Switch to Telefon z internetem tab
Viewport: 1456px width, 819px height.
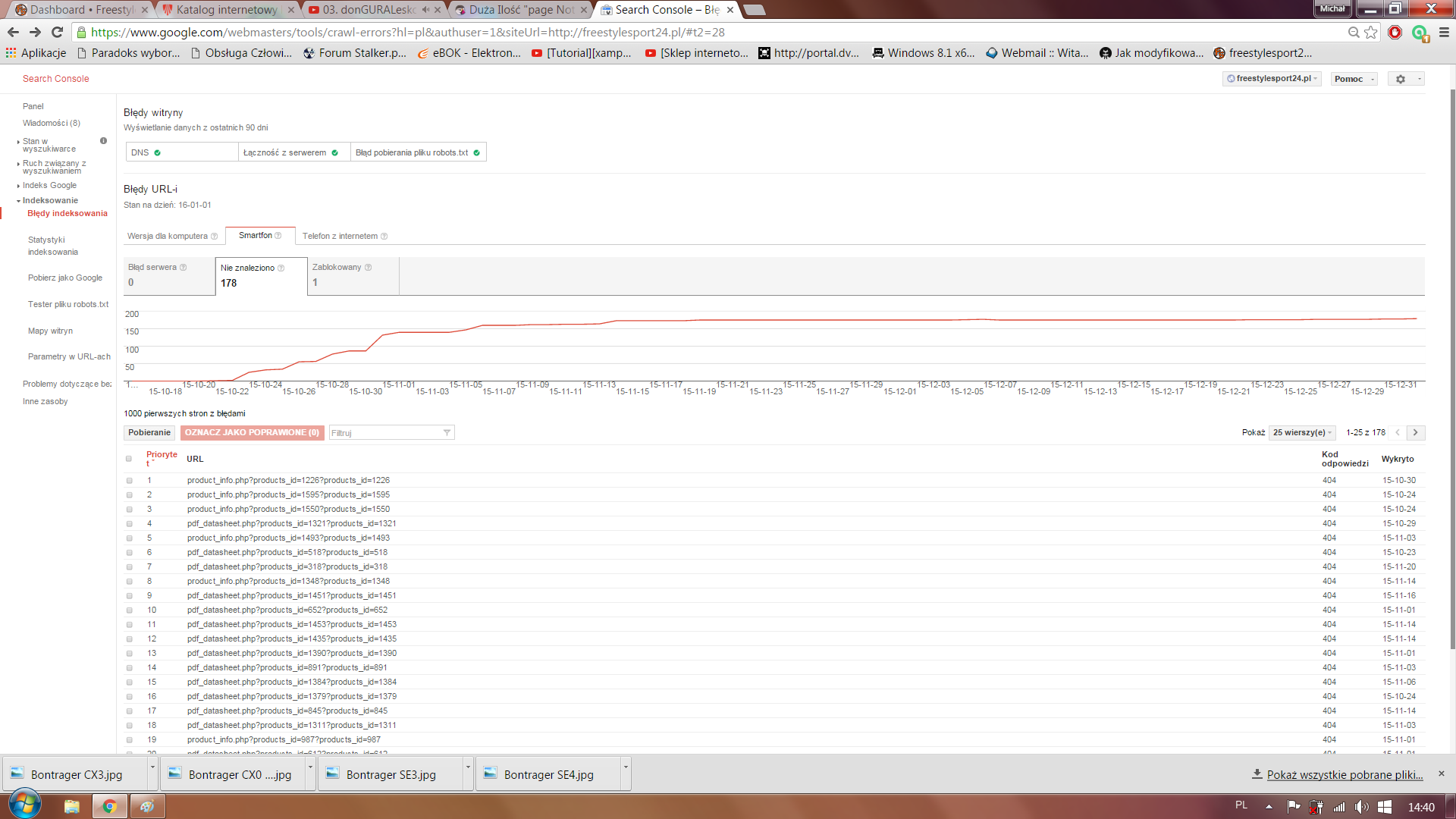(x=340, y=236)
